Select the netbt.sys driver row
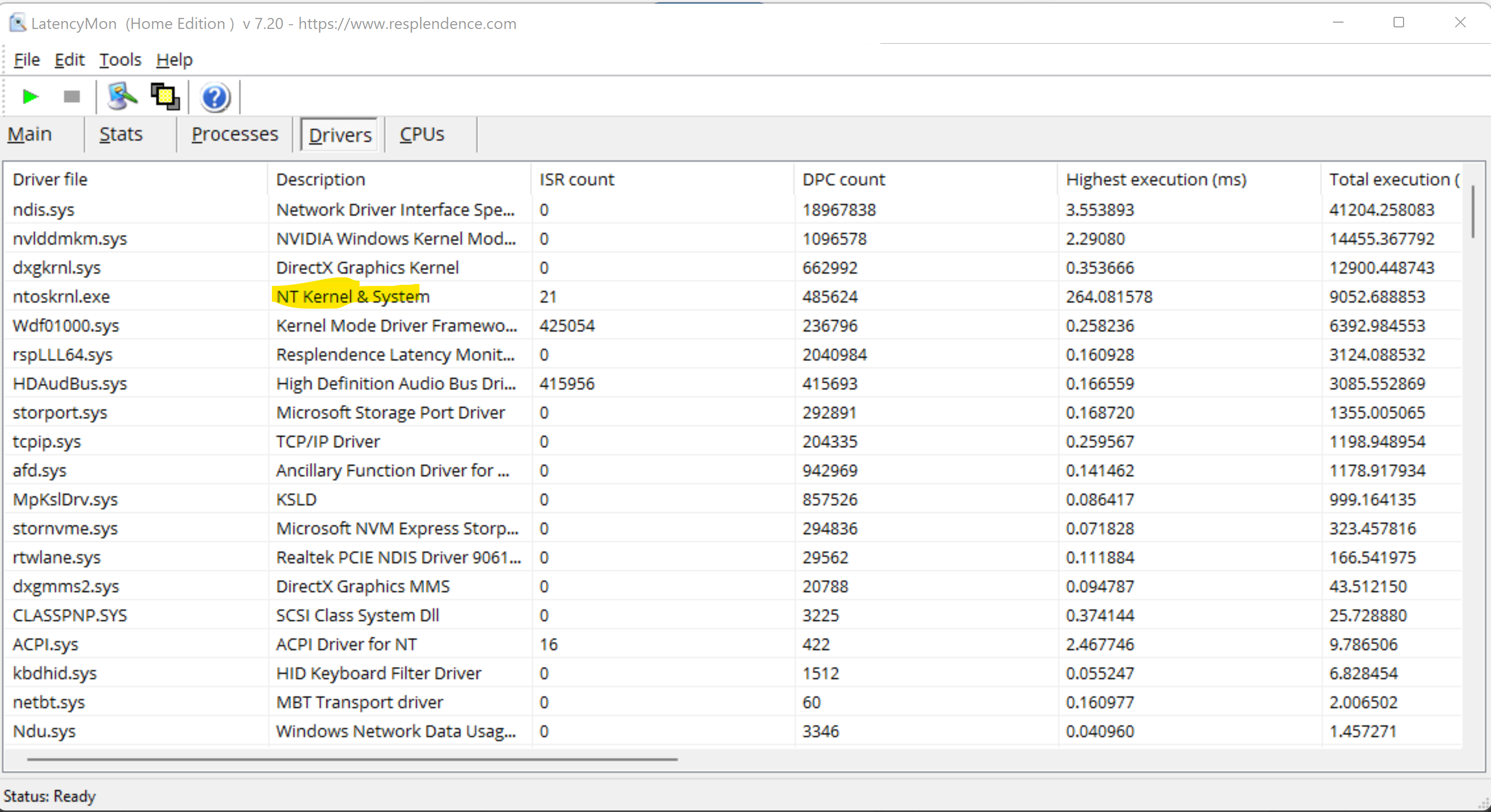 tap(734, 701)
